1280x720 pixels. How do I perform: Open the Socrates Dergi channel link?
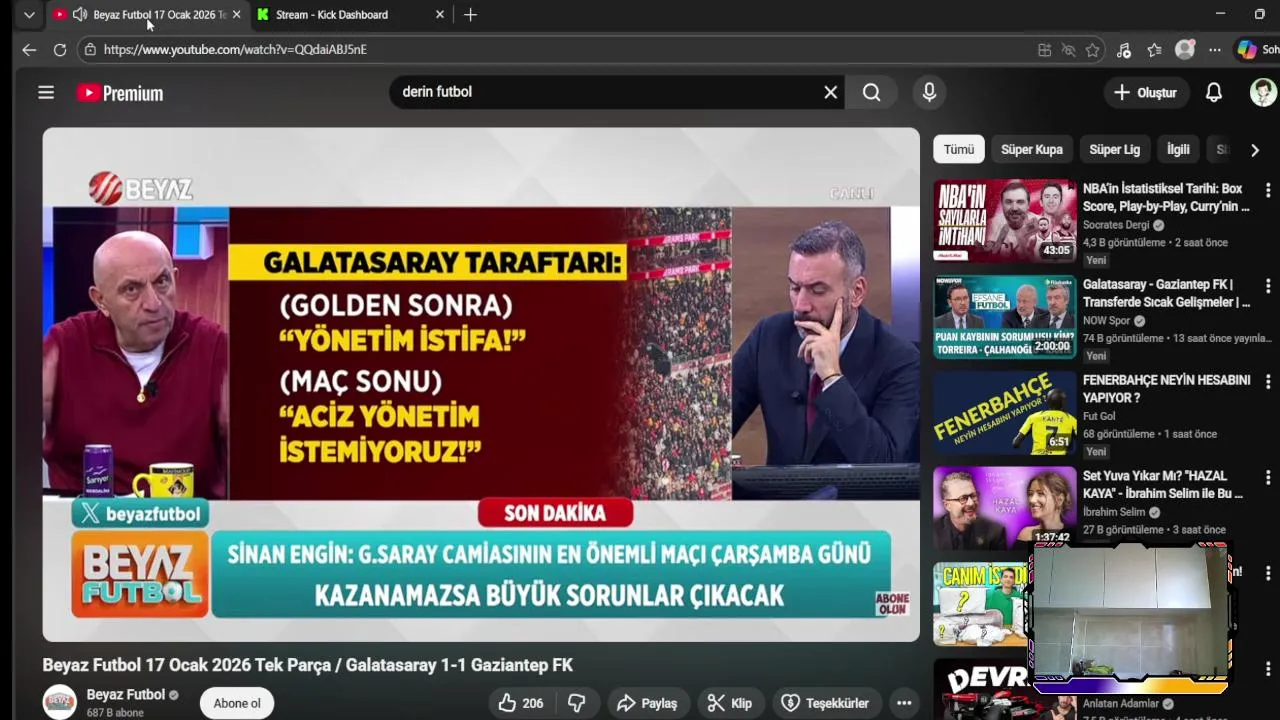click(1116, 225)
